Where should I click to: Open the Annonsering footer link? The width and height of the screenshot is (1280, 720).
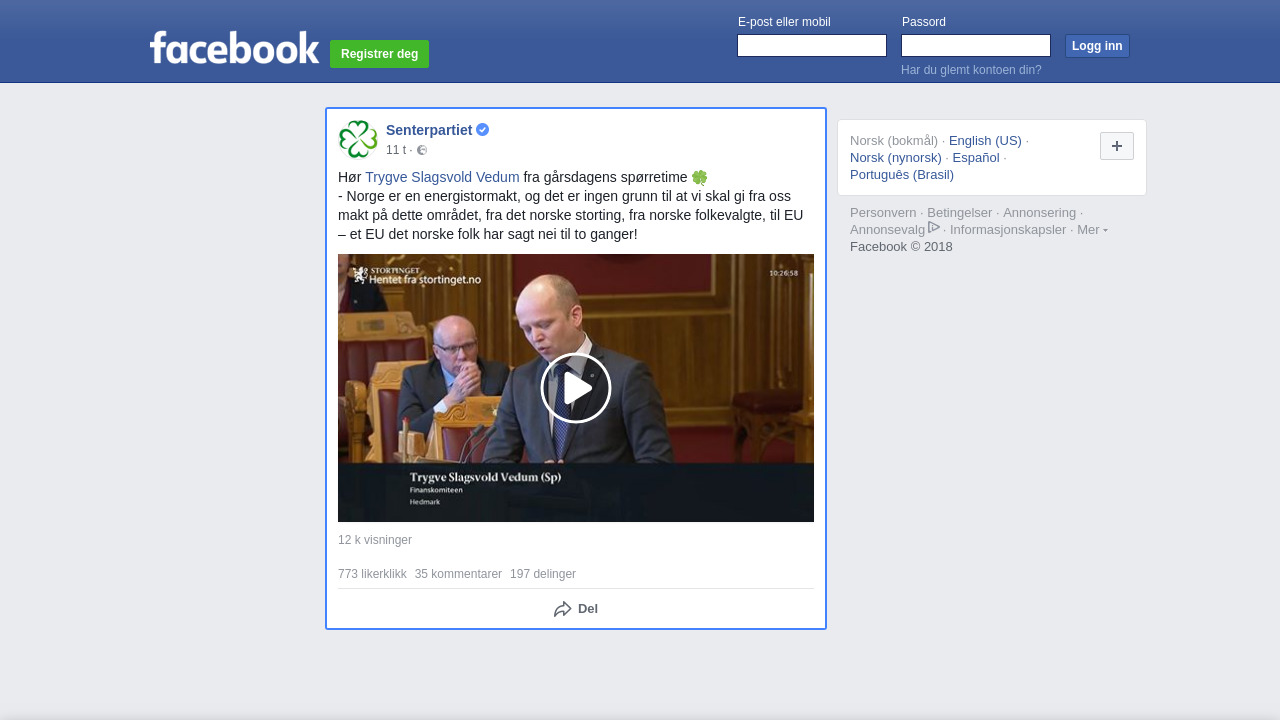point(1040,212)
